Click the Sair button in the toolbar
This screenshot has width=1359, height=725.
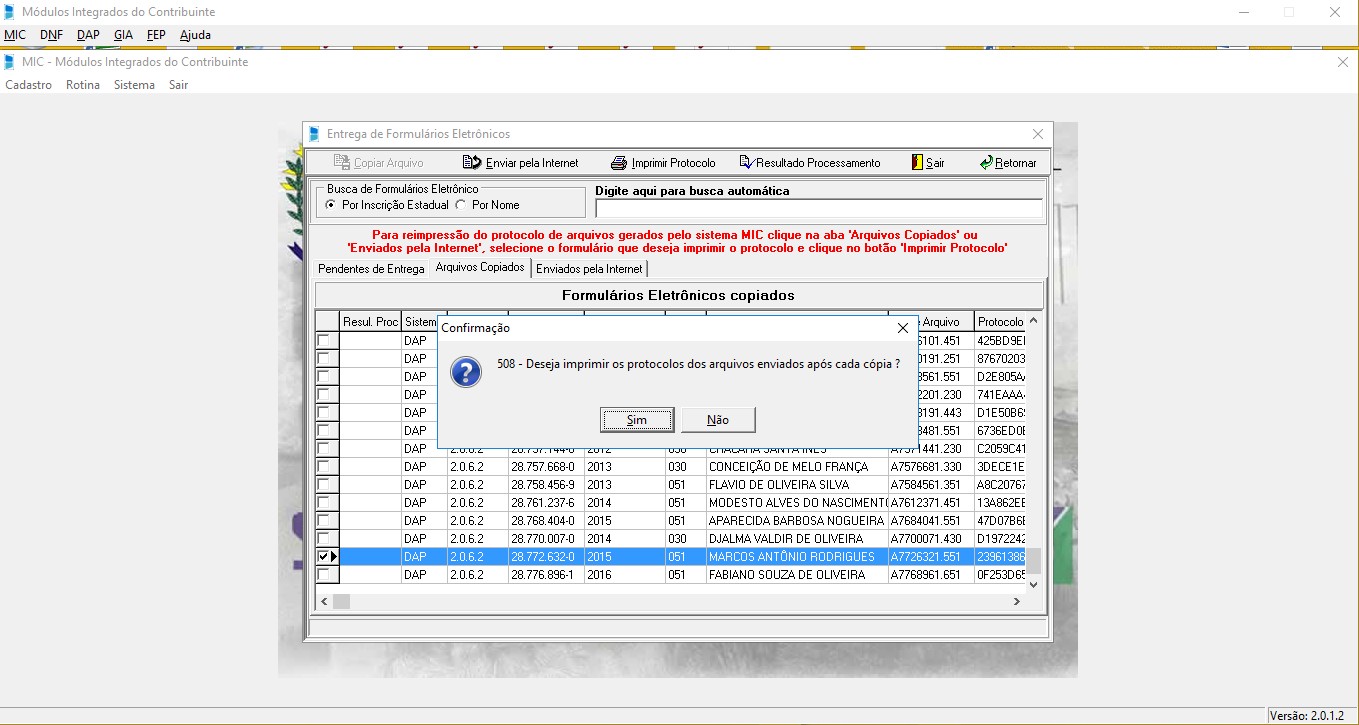point(928,163)
